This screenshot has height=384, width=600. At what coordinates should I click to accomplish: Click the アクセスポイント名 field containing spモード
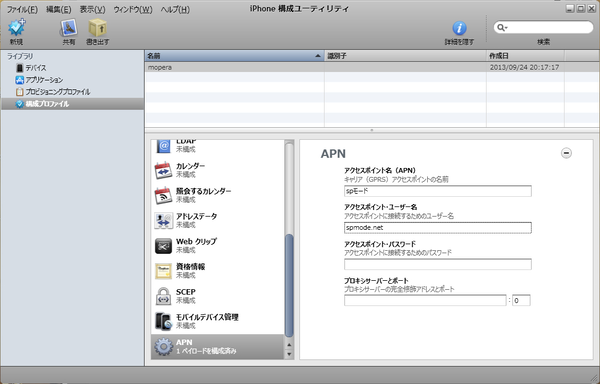tap(438, 191)
